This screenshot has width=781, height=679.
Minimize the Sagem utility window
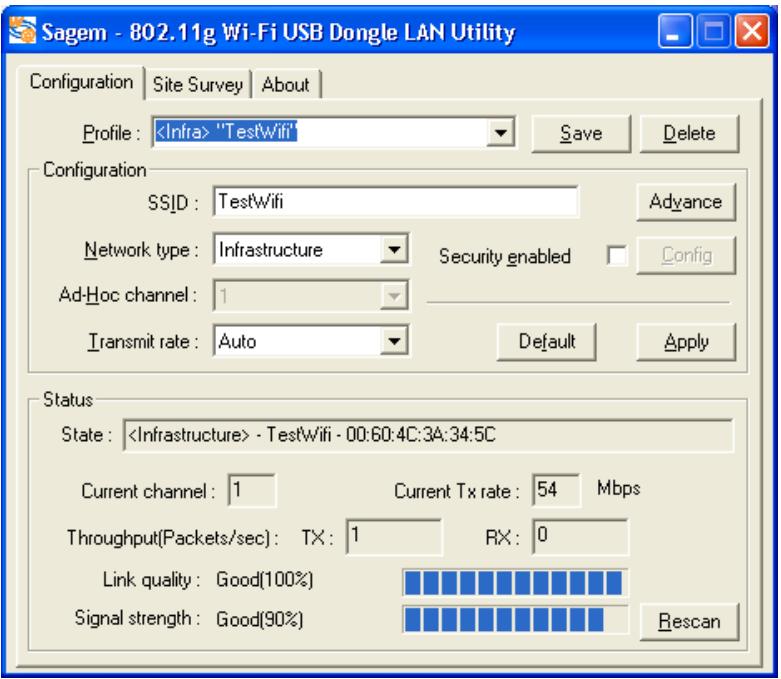674,31
